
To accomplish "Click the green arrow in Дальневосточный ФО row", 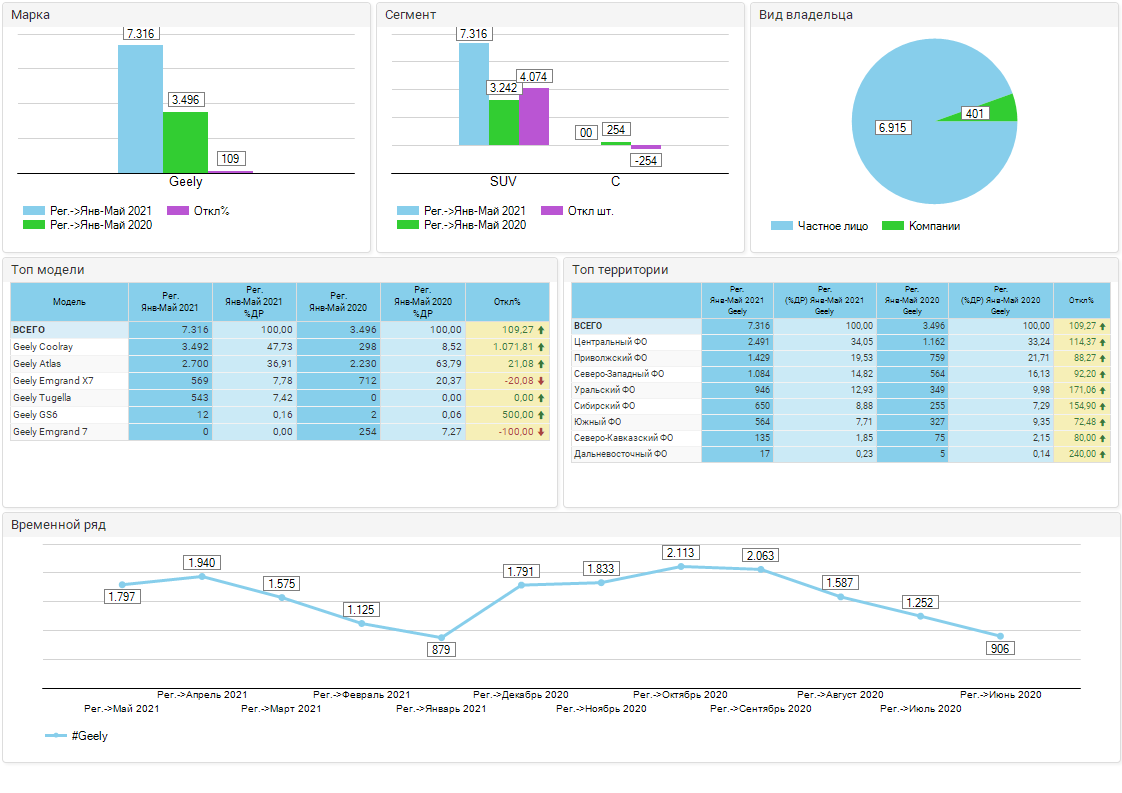I will pyautogui.click(x=1103, y=454).
